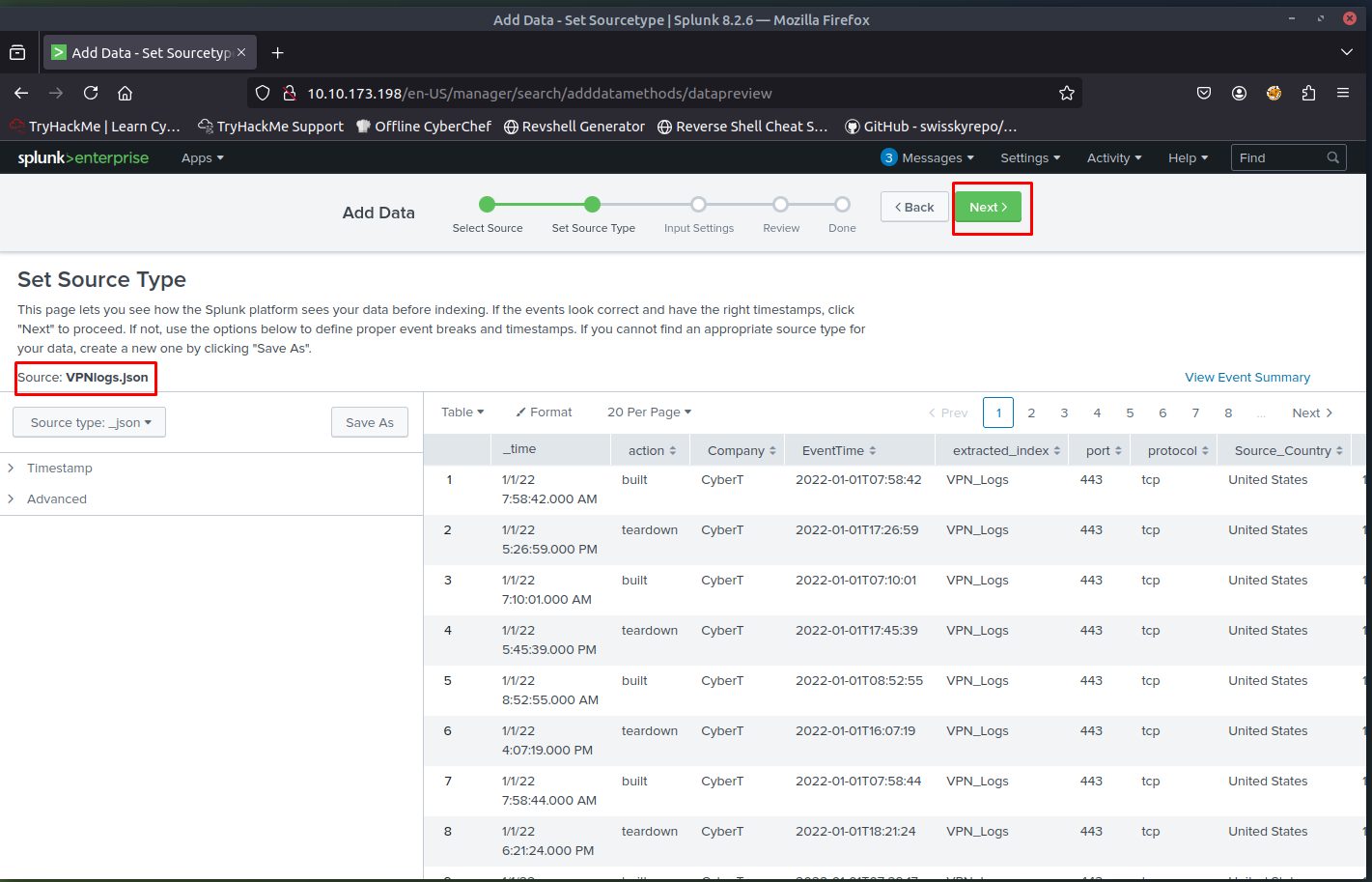Click the Input Settings step circle
Viewport: 1372px width, 882px height.
pos(698,204)
